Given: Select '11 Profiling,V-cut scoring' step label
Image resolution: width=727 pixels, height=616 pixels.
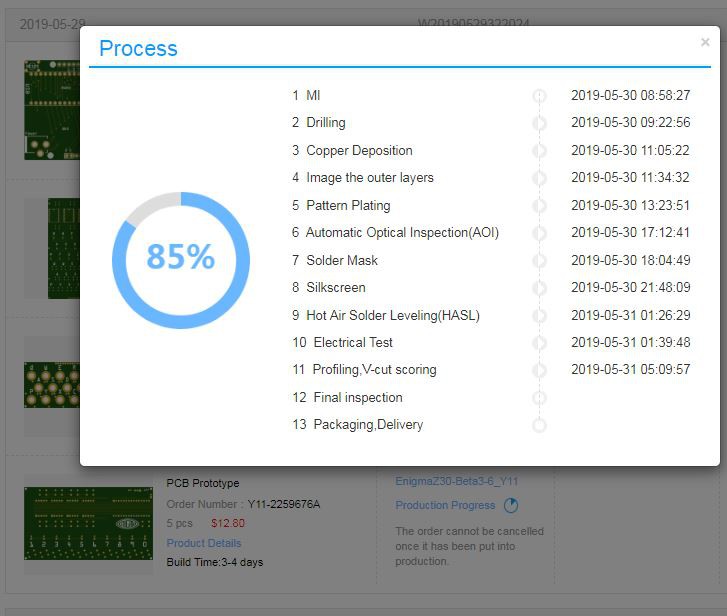Looking at the screenshot, I should (x=364, y=370).
